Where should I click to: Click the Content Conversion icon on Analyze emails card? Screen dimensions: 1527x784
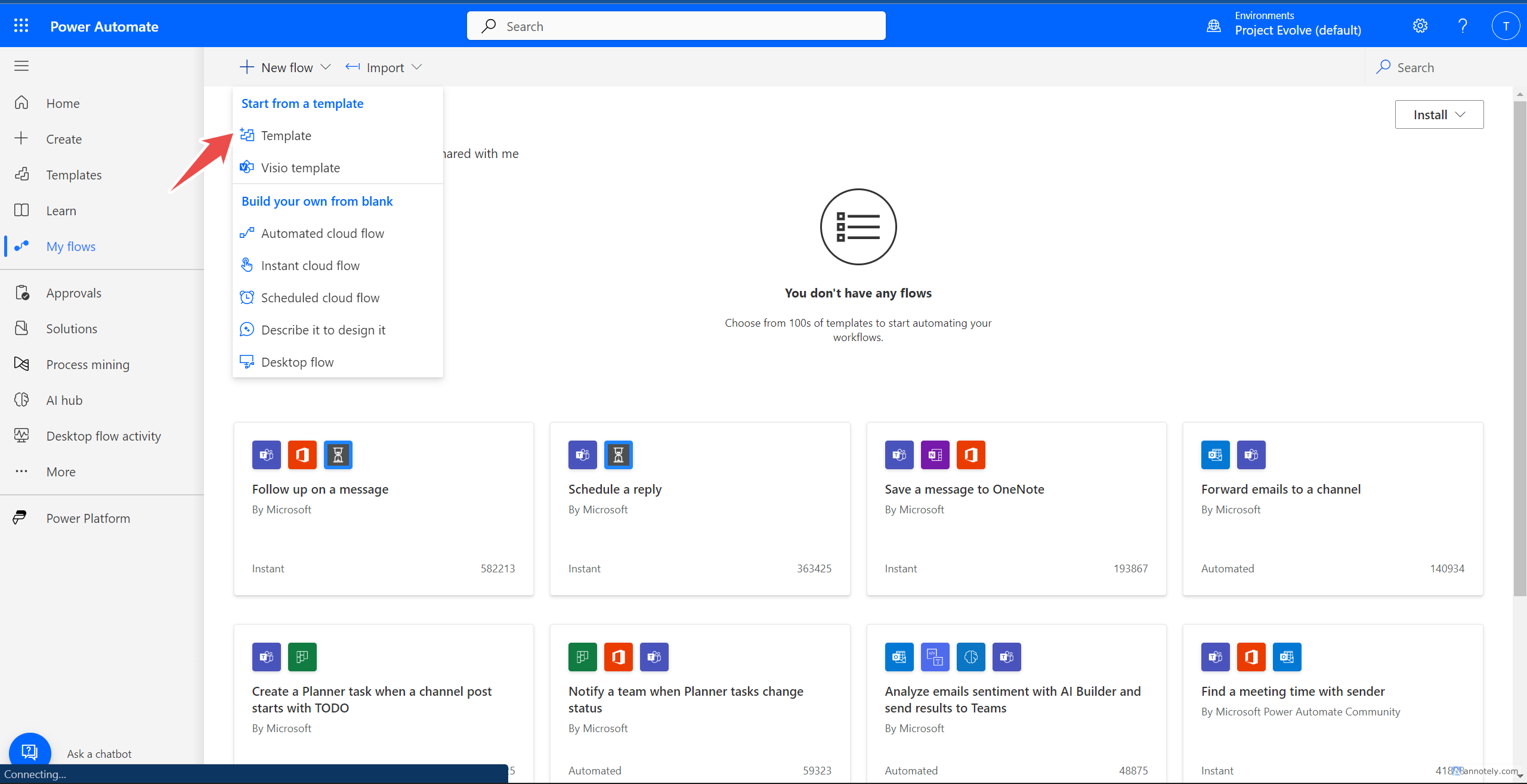(935, 657)
